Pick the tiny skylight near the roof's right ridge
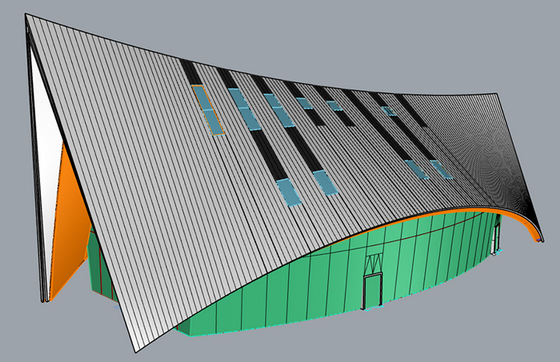Image resolution: width=560 pixels, height=362 pixels. [389, 111]
